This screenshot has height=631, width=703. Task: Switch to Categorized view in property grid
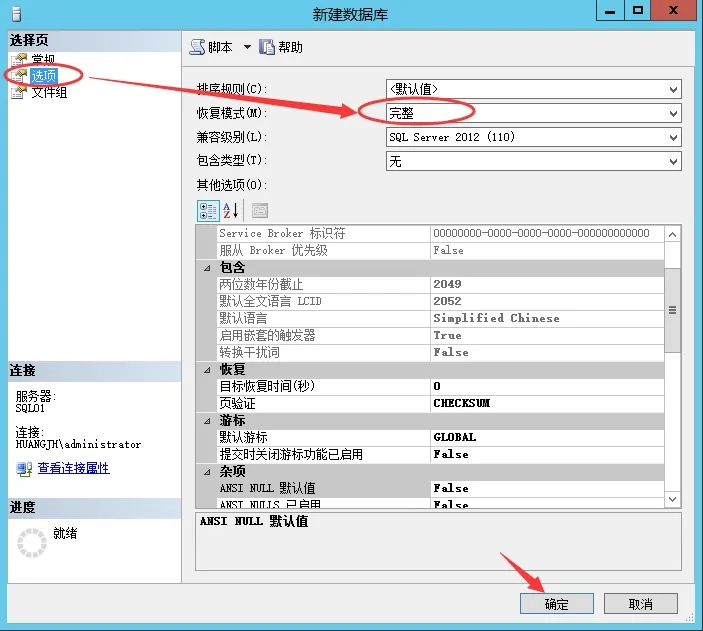coord(208,211)
